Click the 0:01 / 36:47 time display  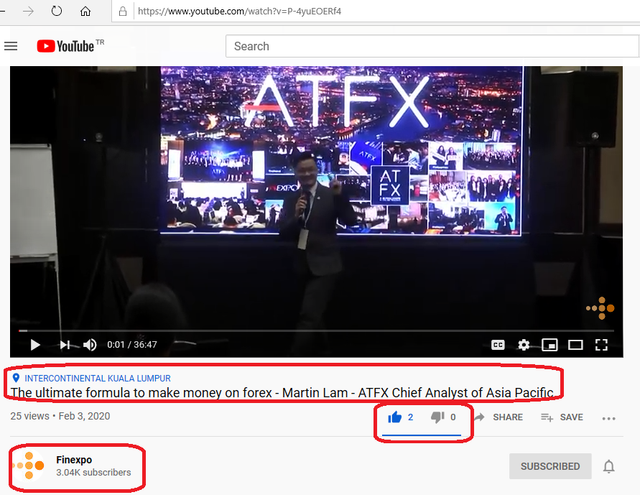132,345
